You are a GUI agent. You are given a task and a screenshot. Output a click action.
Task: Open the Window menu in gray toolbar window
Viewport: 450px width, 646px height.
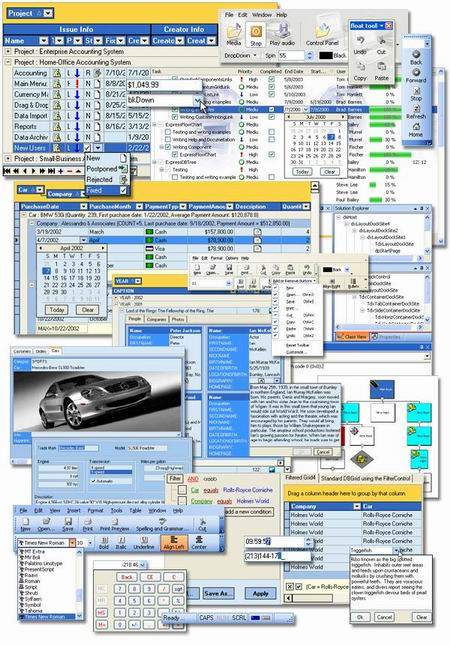tap(261, 15)
